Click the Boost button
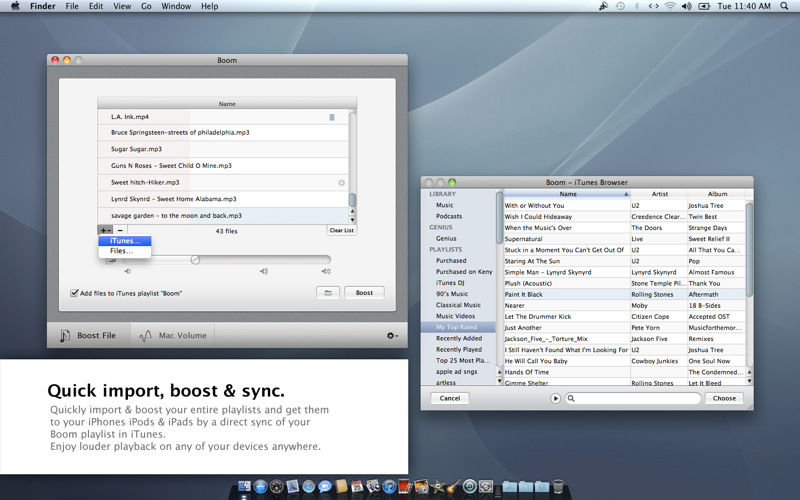 (364, 293)
